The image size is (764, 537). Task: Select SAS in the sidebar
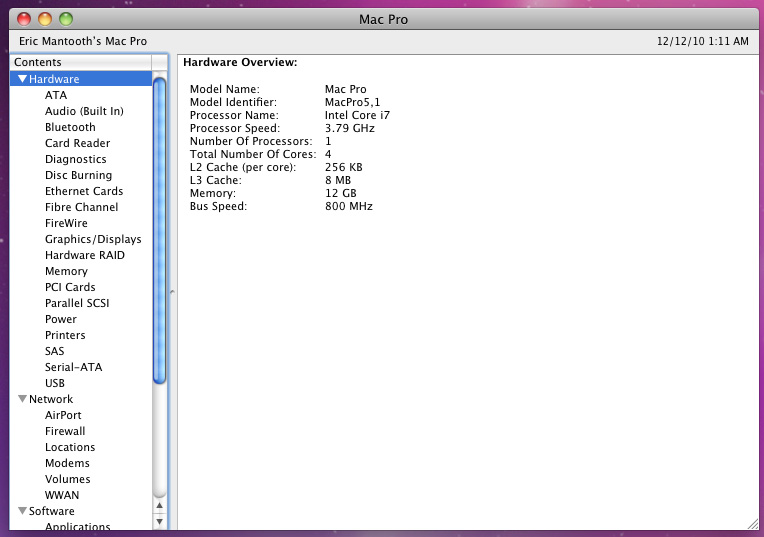tap(55, 351)
